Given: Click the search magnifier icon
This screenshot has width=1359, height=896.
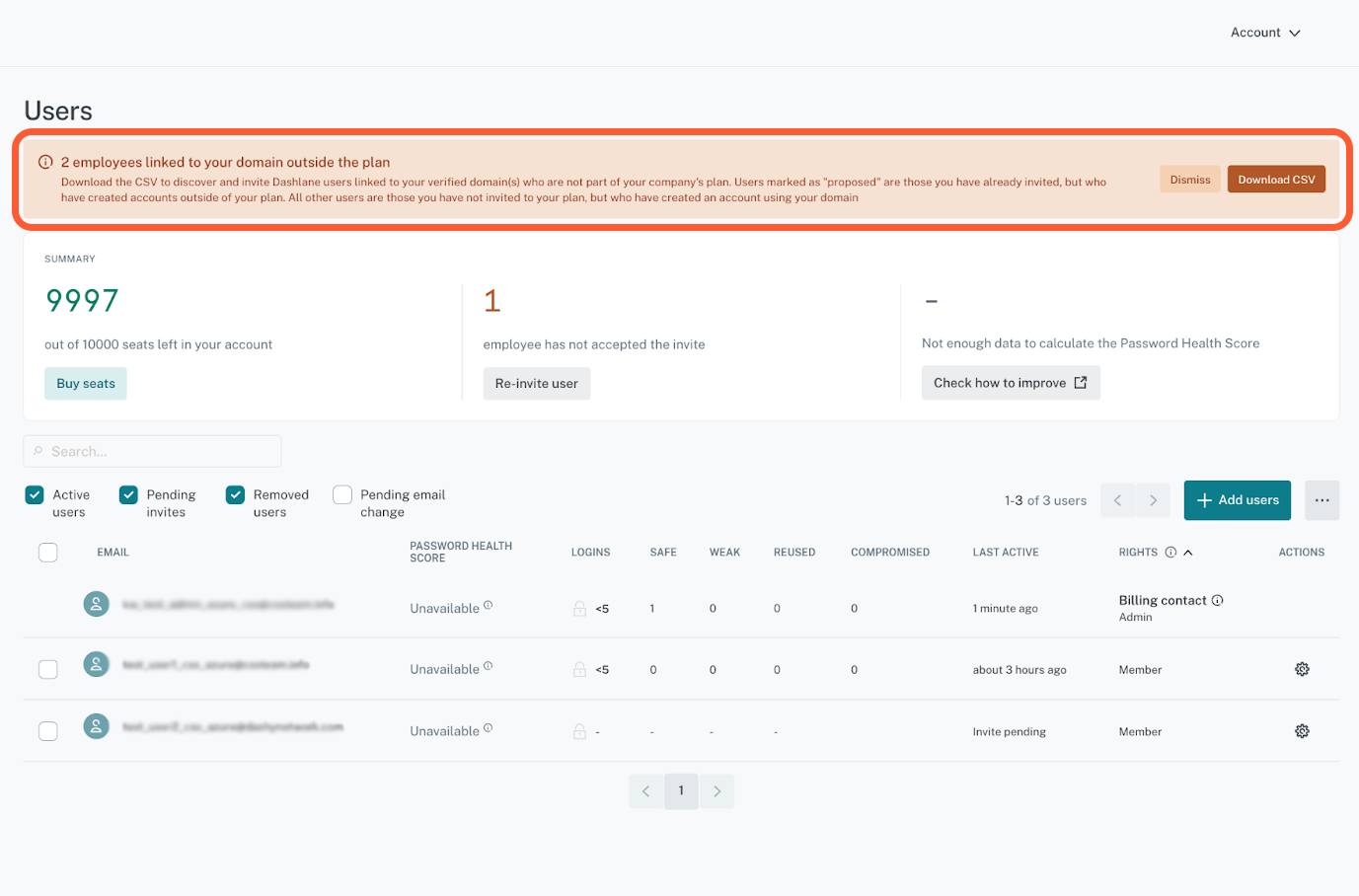Looking at the screenshot, I should click(x=38, y=451).
